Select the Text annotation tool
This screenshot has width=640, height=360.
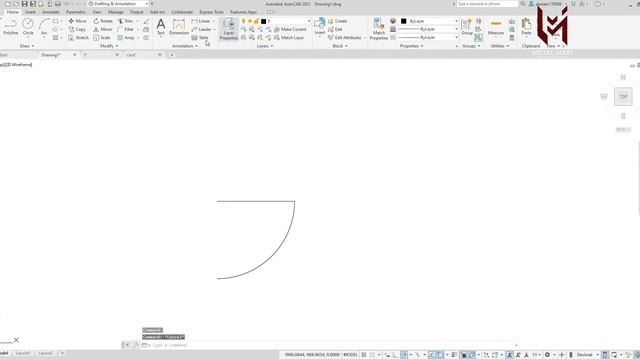(x=161, y=27)
